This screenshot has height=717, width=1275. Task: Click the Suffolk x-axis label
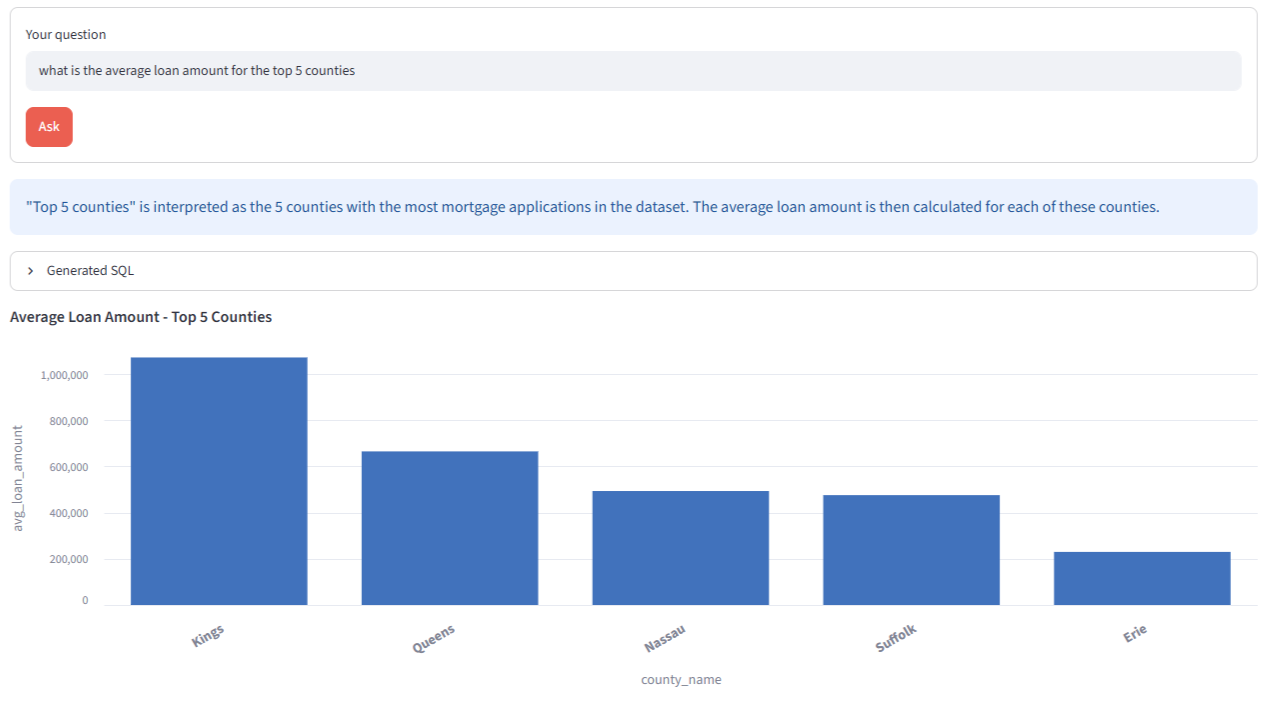[896, 638]
